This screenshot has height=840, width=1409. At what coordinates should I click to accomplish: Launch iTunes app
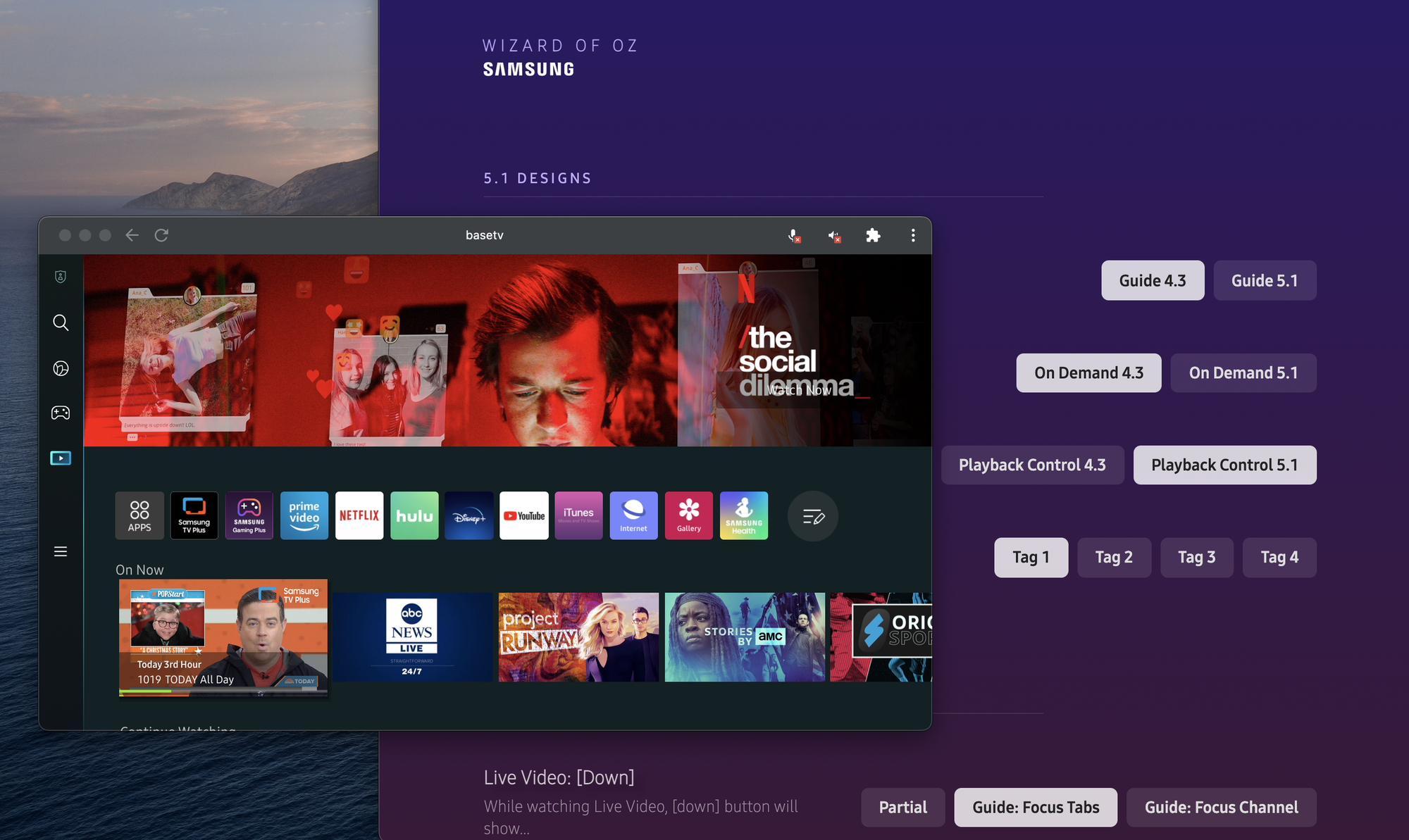click(579, 515)
